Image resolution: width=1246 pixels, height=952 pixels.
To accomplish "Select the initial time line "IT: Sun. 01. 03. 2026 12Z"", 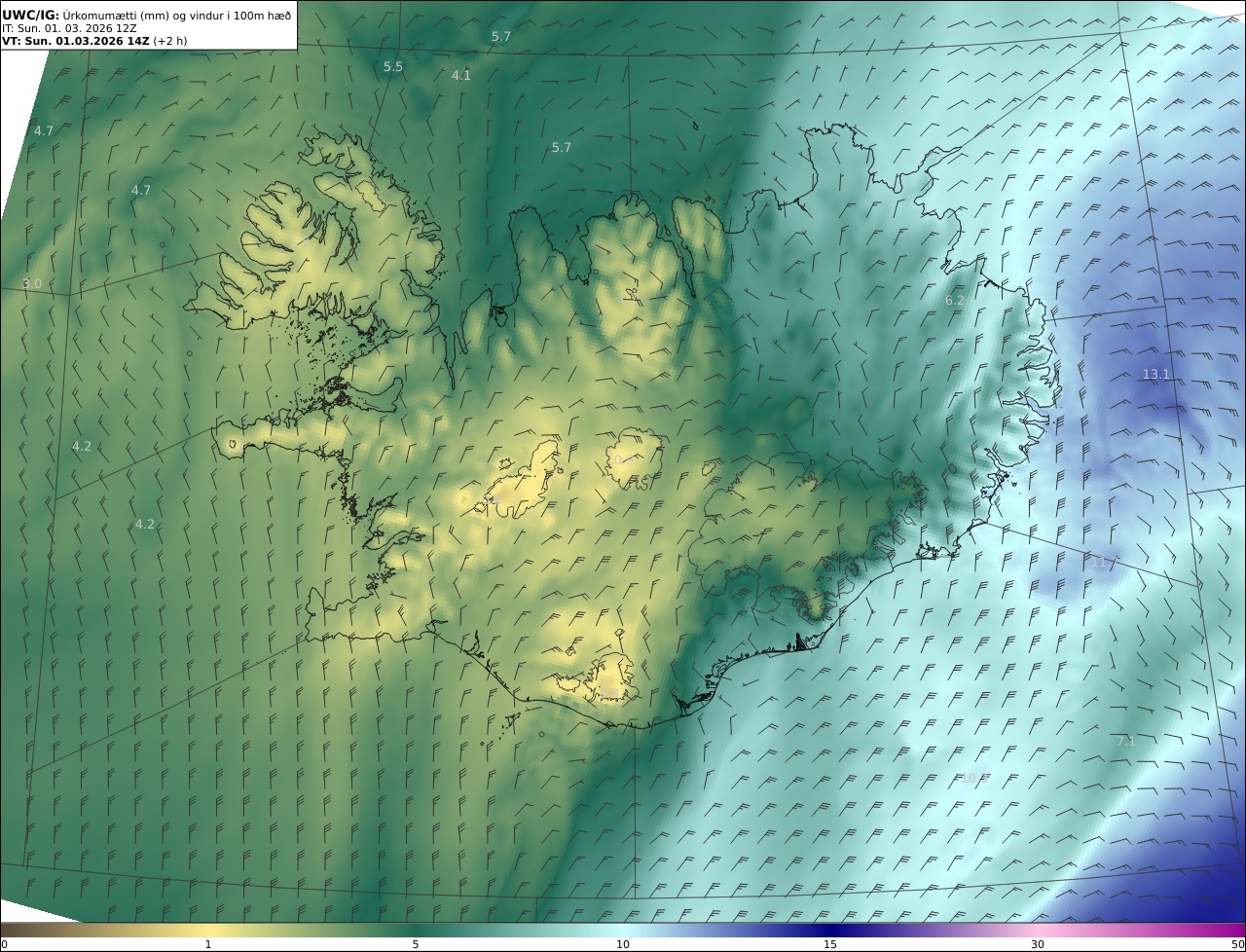I will (69, 28).
